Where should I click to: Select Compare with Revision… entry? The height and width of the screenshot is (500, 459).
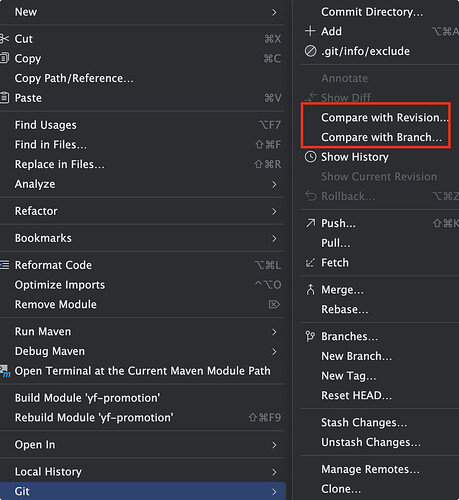coord(385,117)
